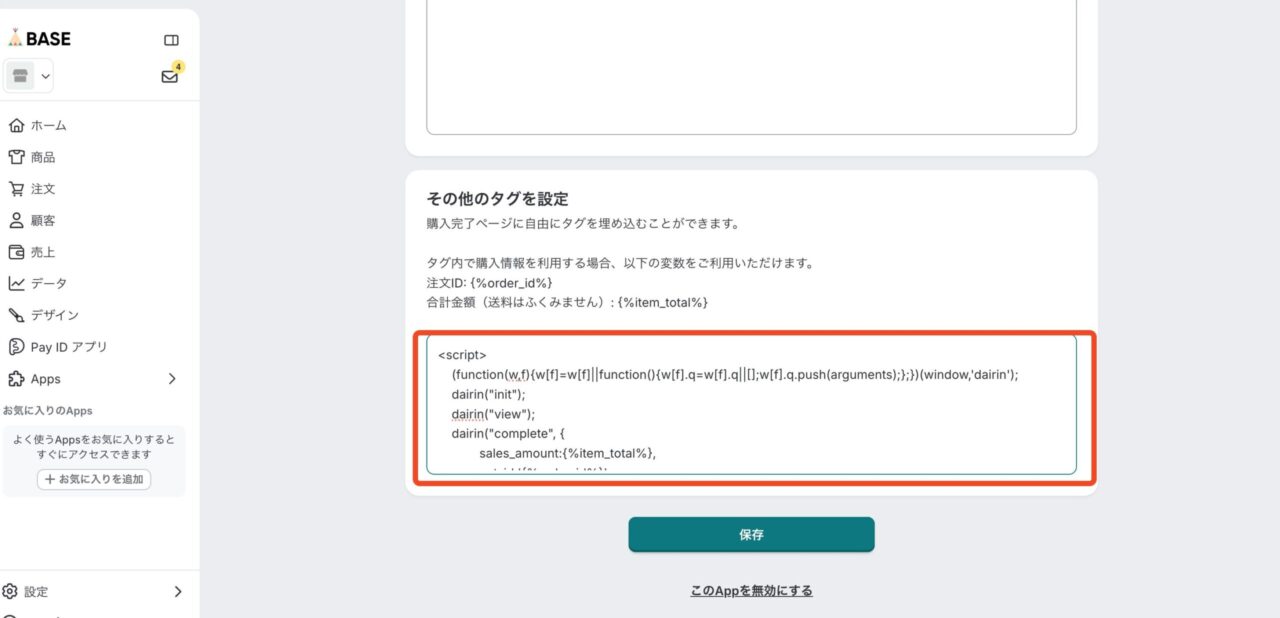
Task: Click the brush icon for デザイン
Action: click(16, 315)
